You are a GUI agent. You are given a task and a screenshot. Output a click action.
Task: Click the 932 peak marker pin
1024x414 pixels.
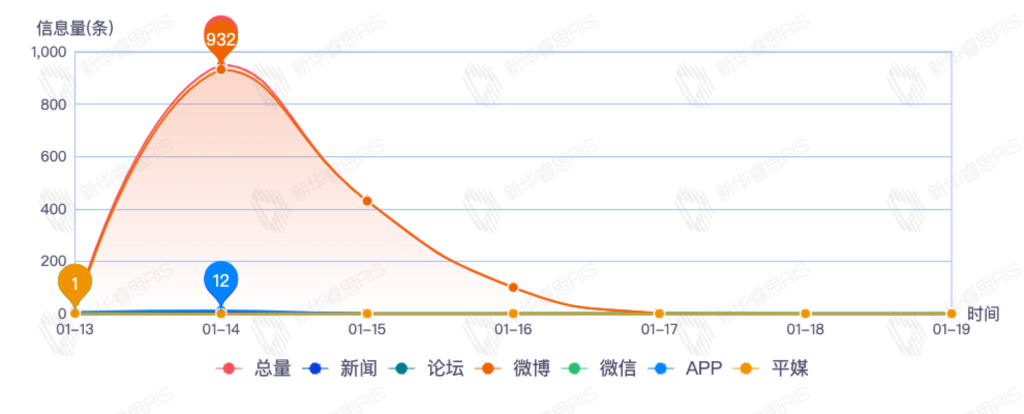point(220,38)
